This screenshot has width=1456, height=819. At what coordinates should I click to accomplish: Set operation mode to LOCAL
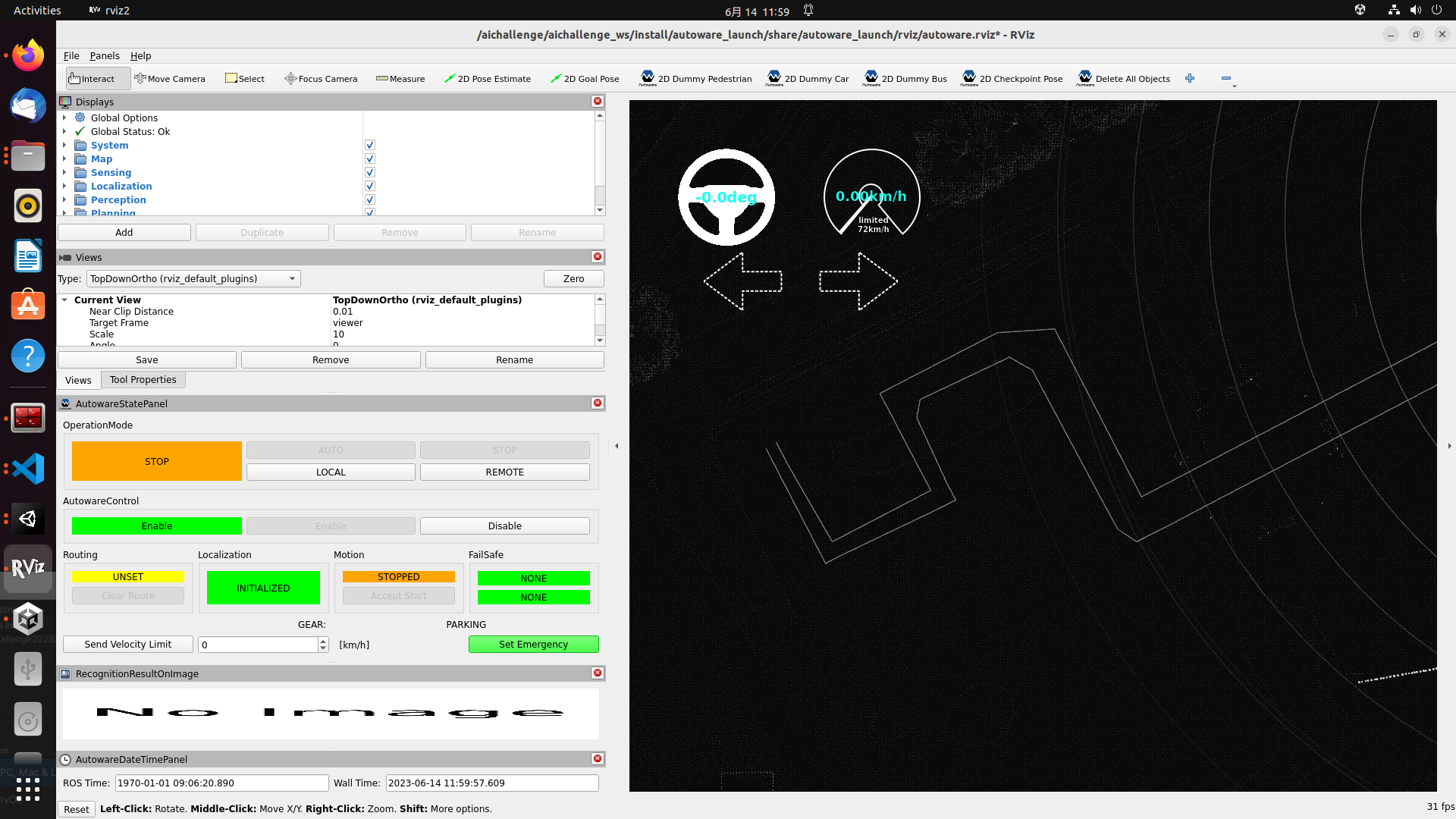[331, 472]
